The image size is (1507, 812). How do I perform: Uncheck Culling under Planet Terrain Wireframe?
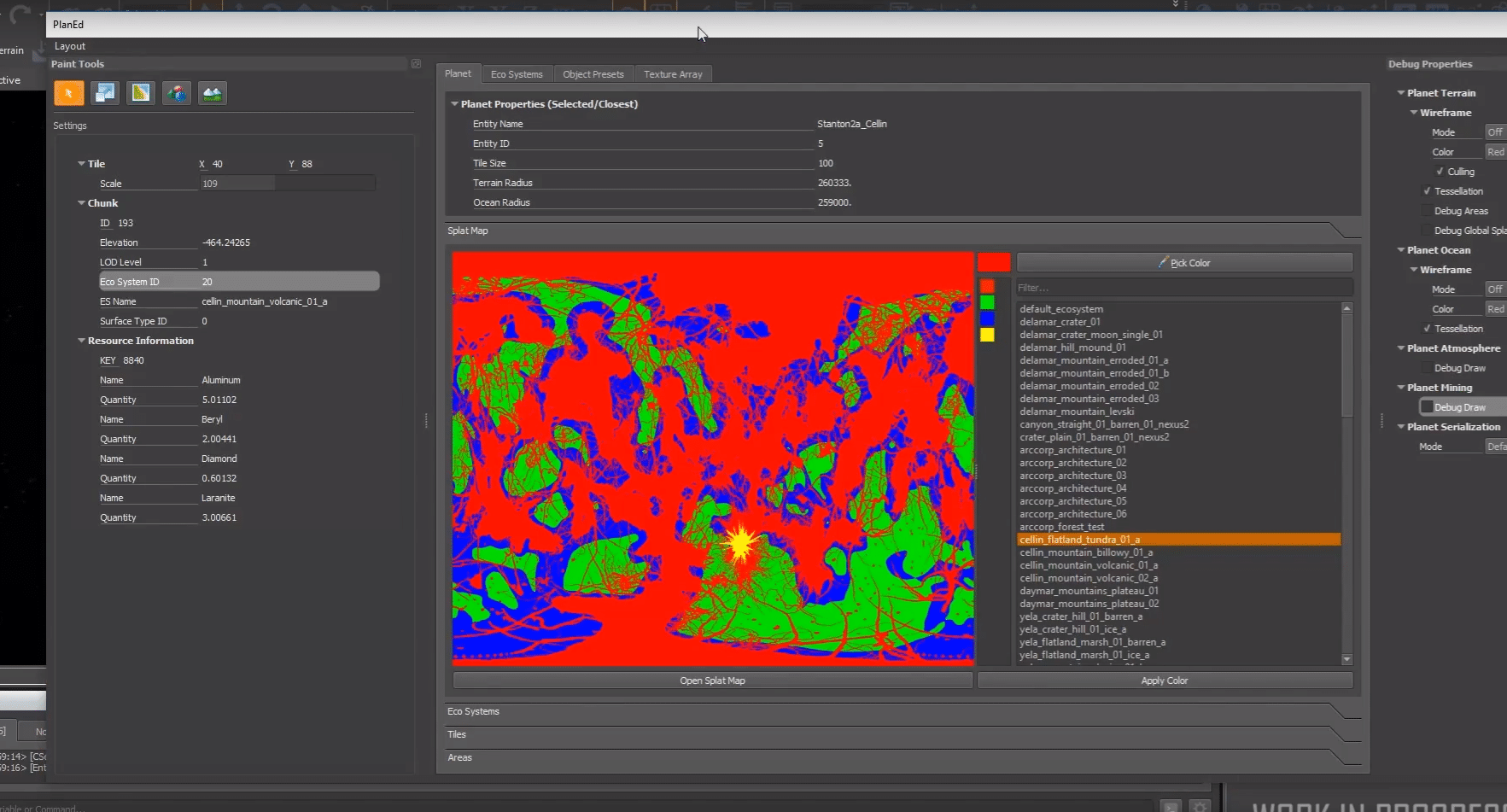coord(1440,172)
